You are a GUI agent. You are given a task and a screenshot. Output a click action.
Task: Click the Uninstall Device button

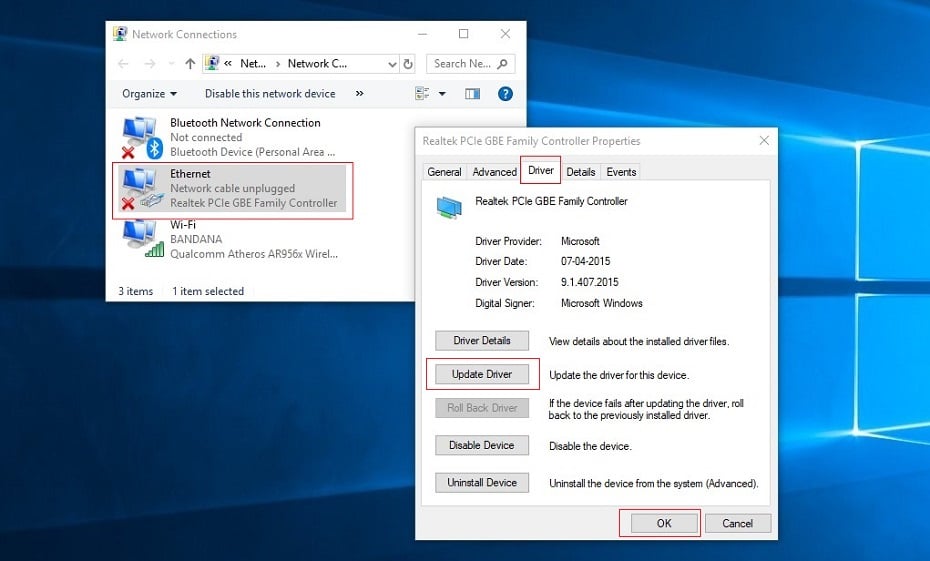[x=482, y=483]
